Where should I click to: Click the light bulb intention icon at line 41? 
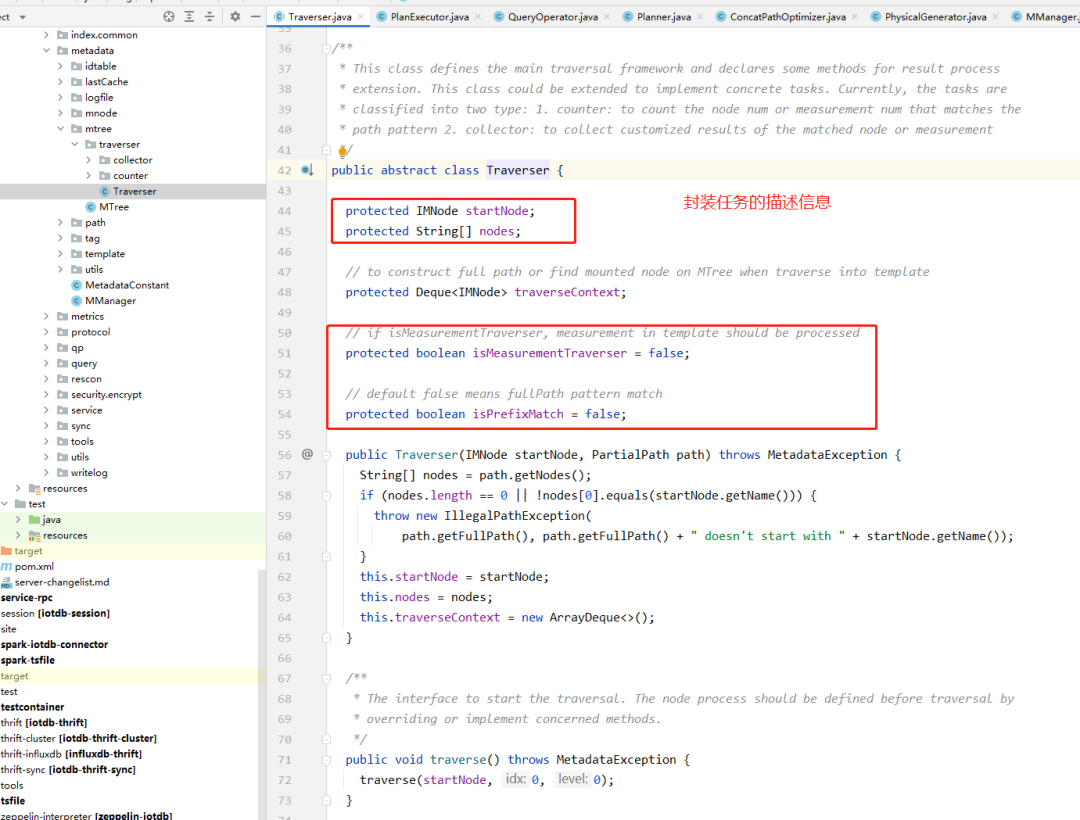click(x=342, y=151)
